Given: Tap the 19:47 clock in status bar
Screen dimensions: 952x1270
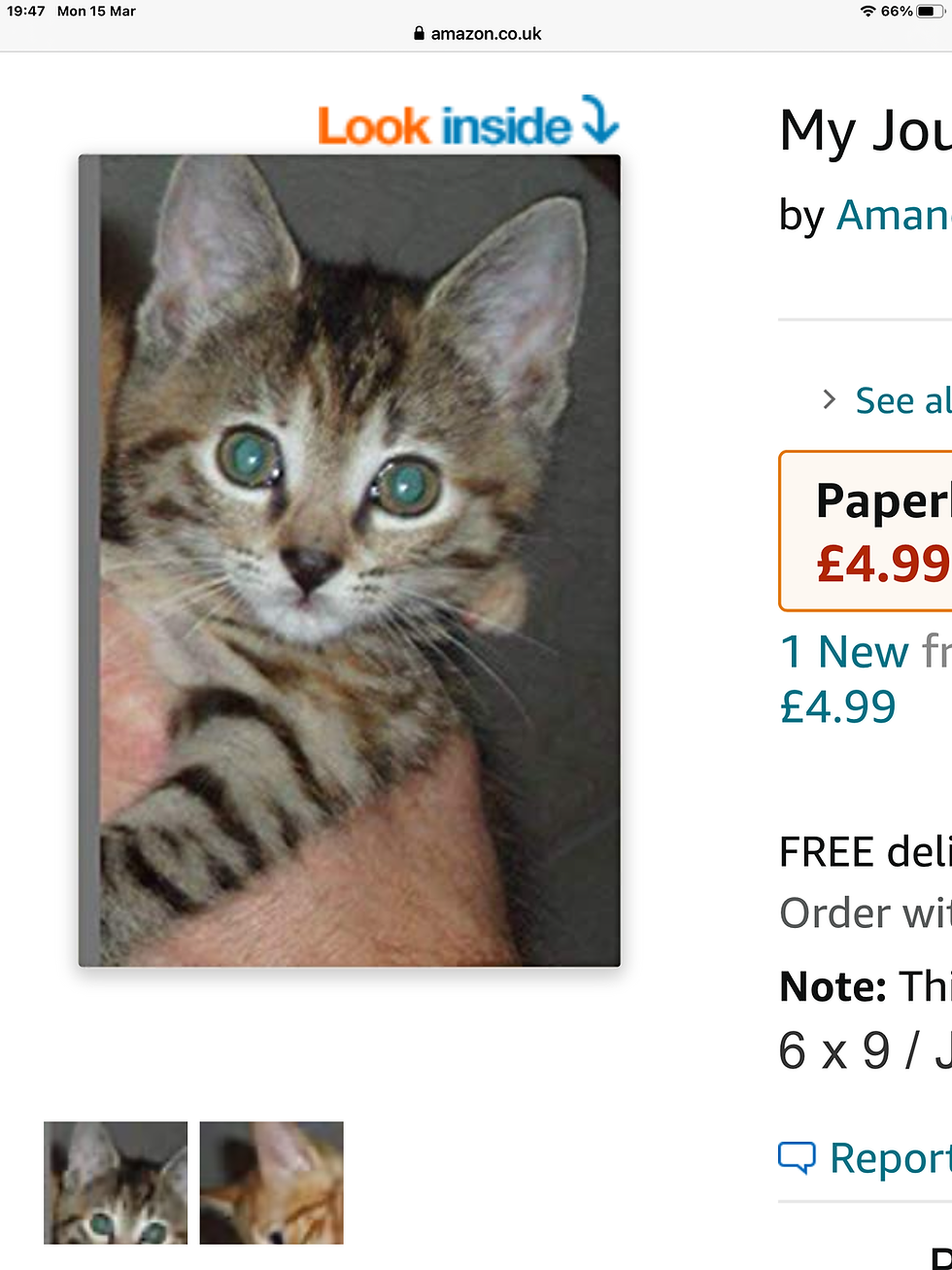Looking at the screenshot, I should [x=26, y=12].
